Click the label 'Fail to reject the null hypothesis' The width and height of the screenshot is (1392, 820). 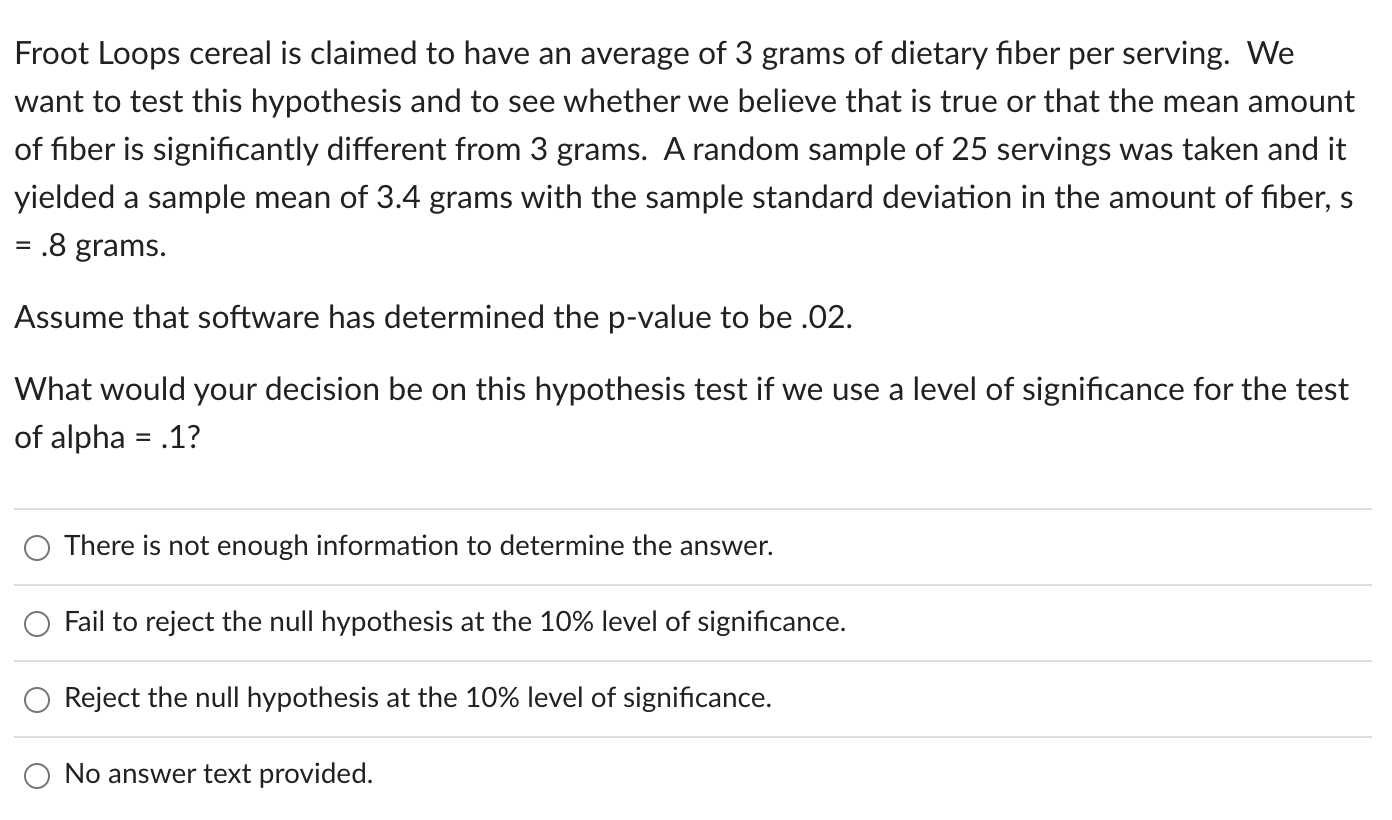[x=455, y=622]
